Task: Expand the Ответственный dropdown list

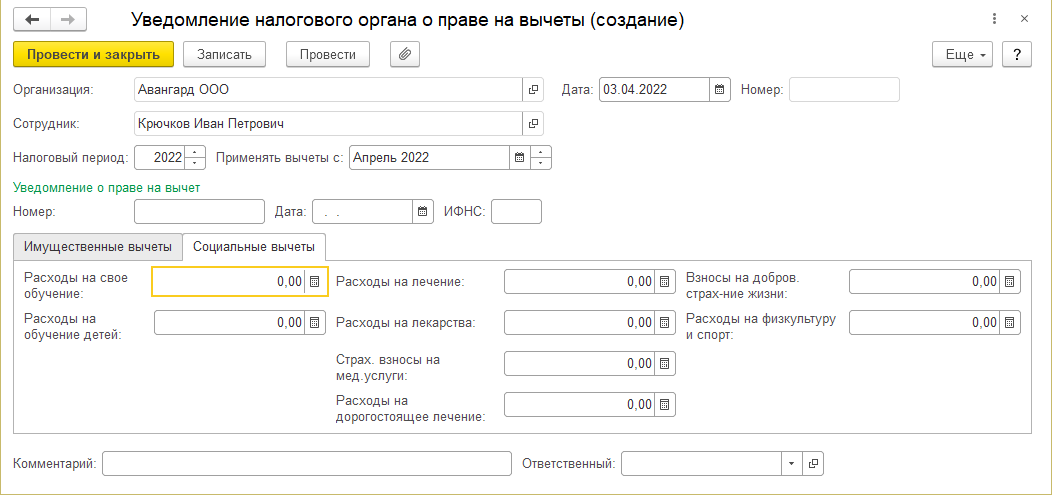Action: click(791, 464)
